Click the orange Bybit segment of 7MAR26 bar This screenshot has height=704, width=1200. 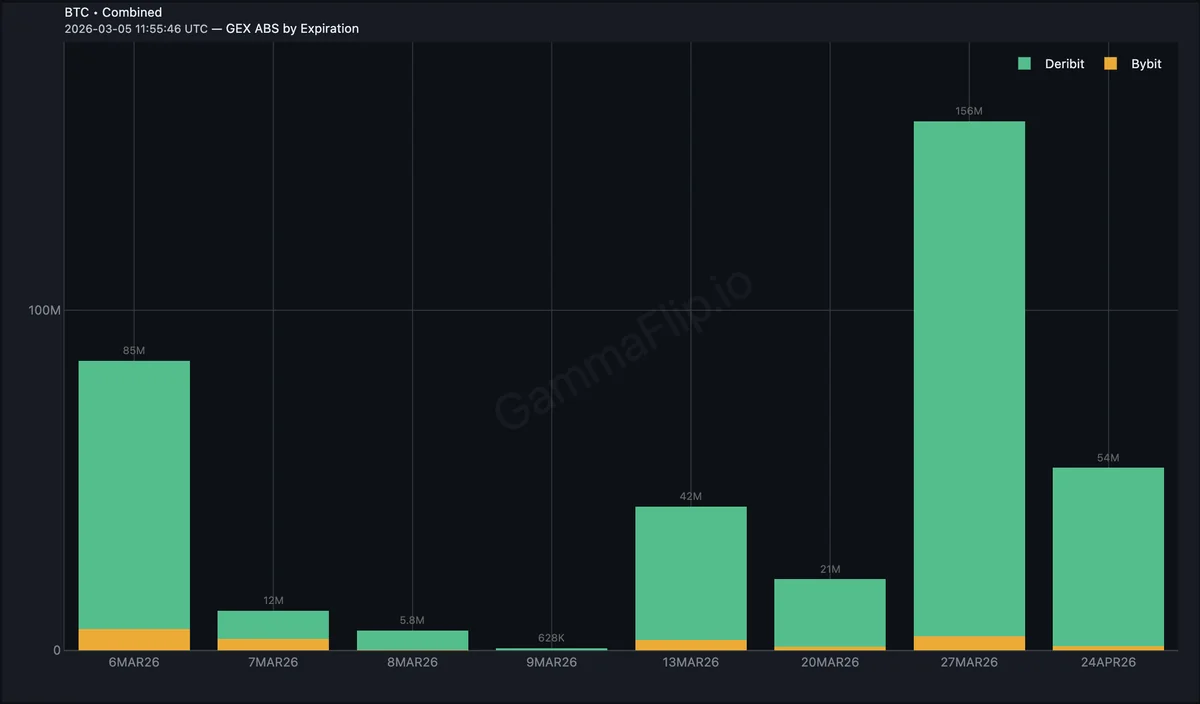pyautogui.click(x=273, y=645)
